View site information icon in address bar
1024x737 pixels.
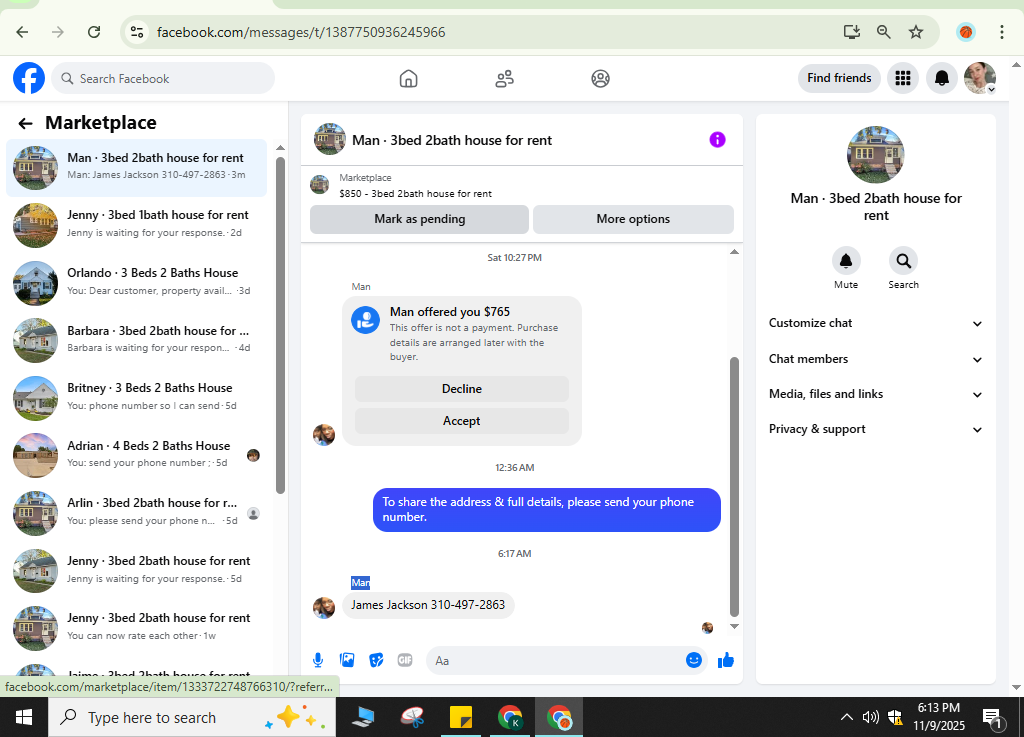pyautogui.click(x=136, y=32)
